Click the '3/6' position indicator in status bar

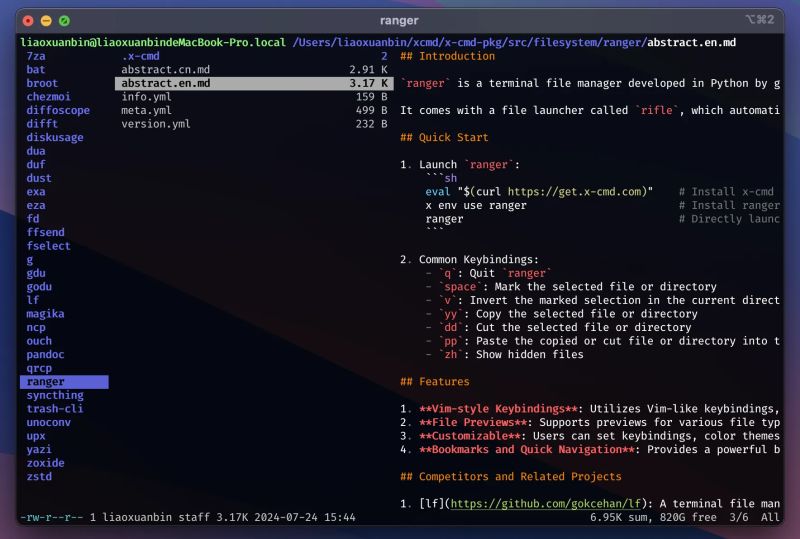coord(739,517)
